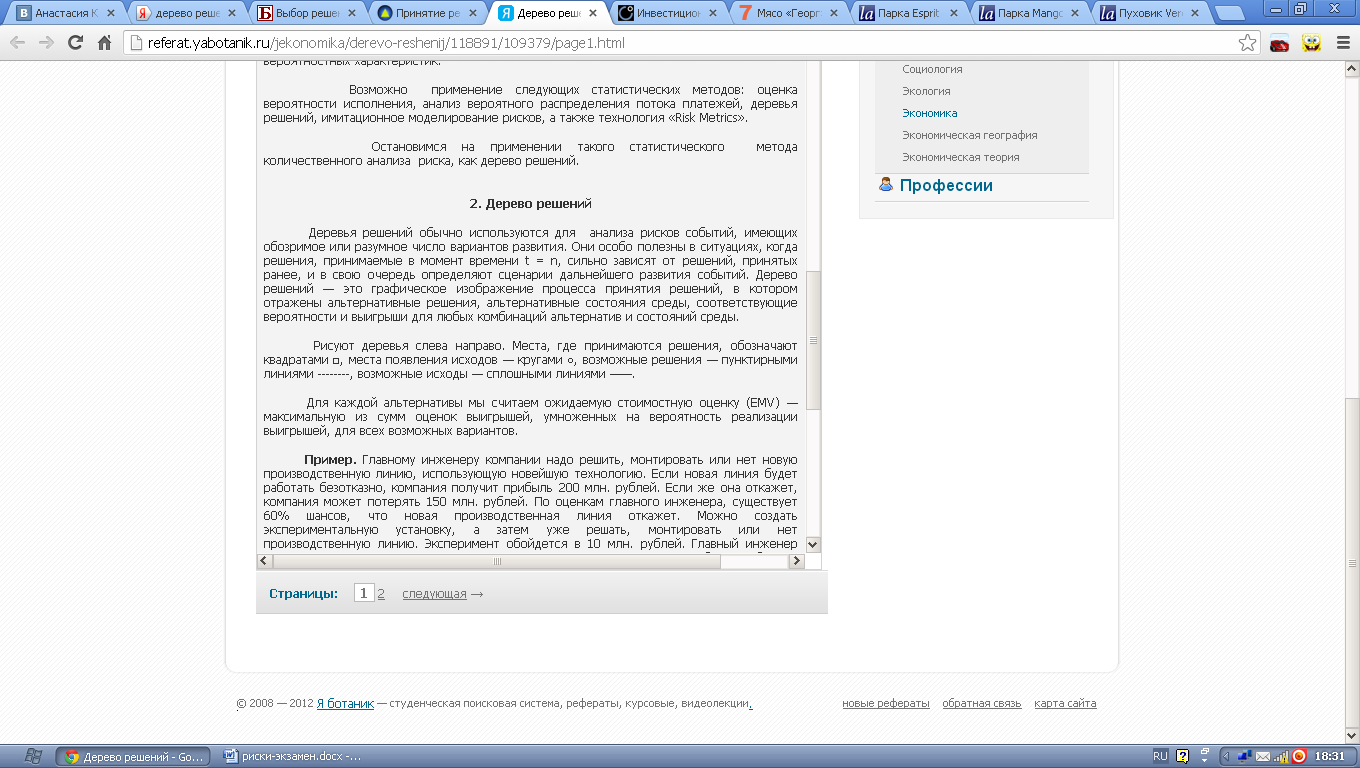The image size is (1360, 768).
Task: Open the Windows Start button
Action: (32, 756)
